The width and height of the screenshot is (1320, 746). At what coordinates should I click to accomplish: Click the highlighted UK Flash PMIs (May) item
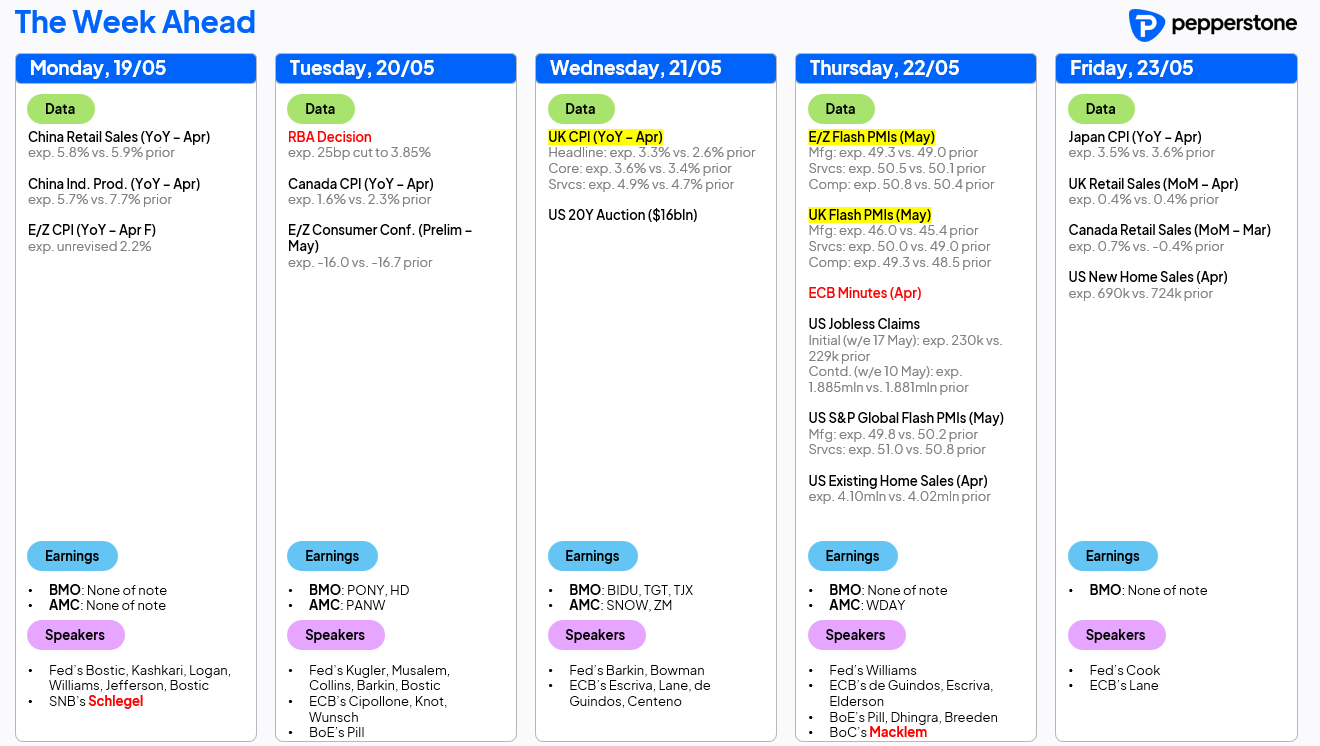click(x=870, y=215)
